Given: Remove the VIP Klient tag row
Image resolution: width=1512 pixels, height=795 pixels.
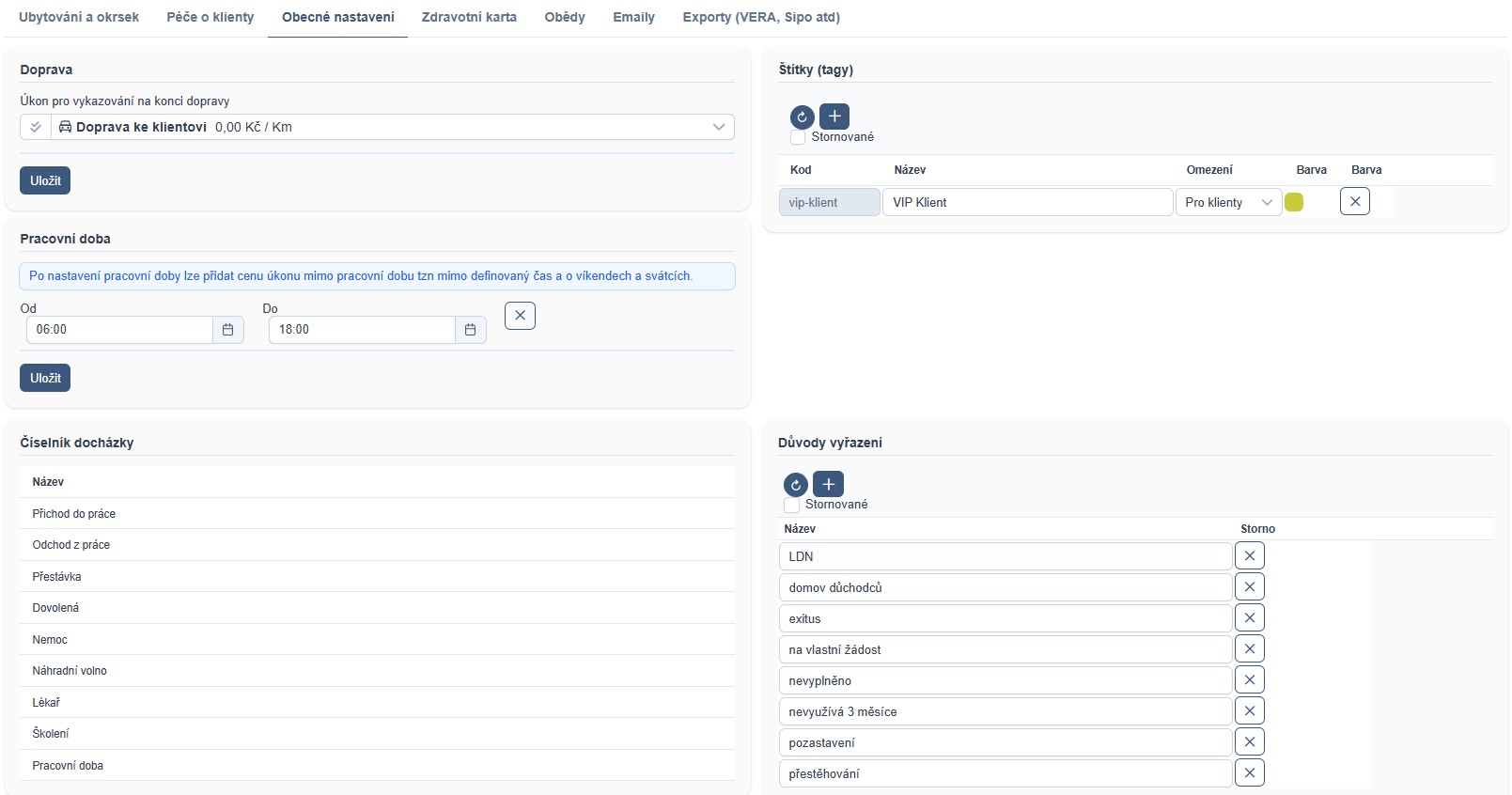Looking at the screenshot, I should pyautogui.click(x=1354, y=201).
